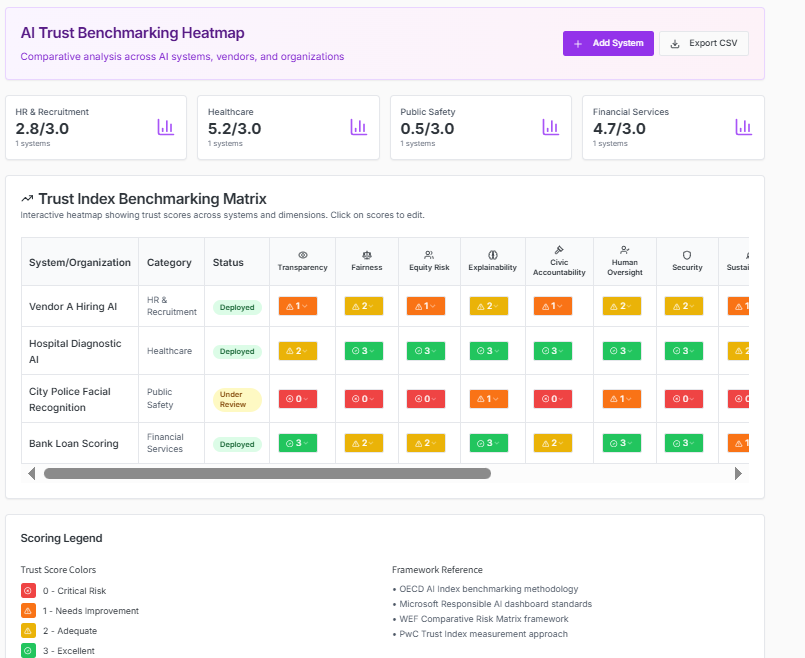Click the Security shield icon column header

tap(686, 254)
